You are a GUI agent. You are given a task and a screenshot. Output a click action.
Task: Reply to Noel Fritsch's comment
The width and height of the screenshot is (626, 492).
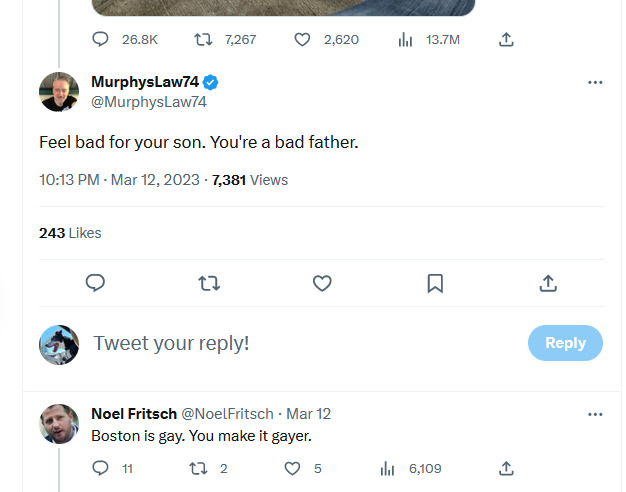(x=100, y=468)
